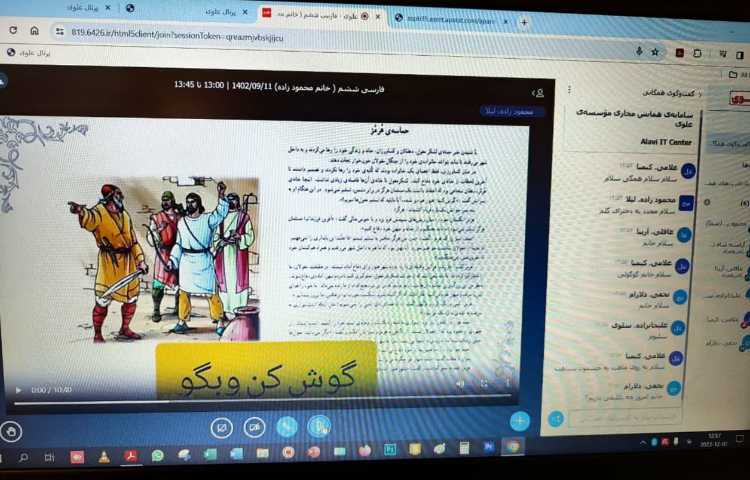The image size is (750, 480).
Task: Play the embedded lesson video
Action: (18, 390)
